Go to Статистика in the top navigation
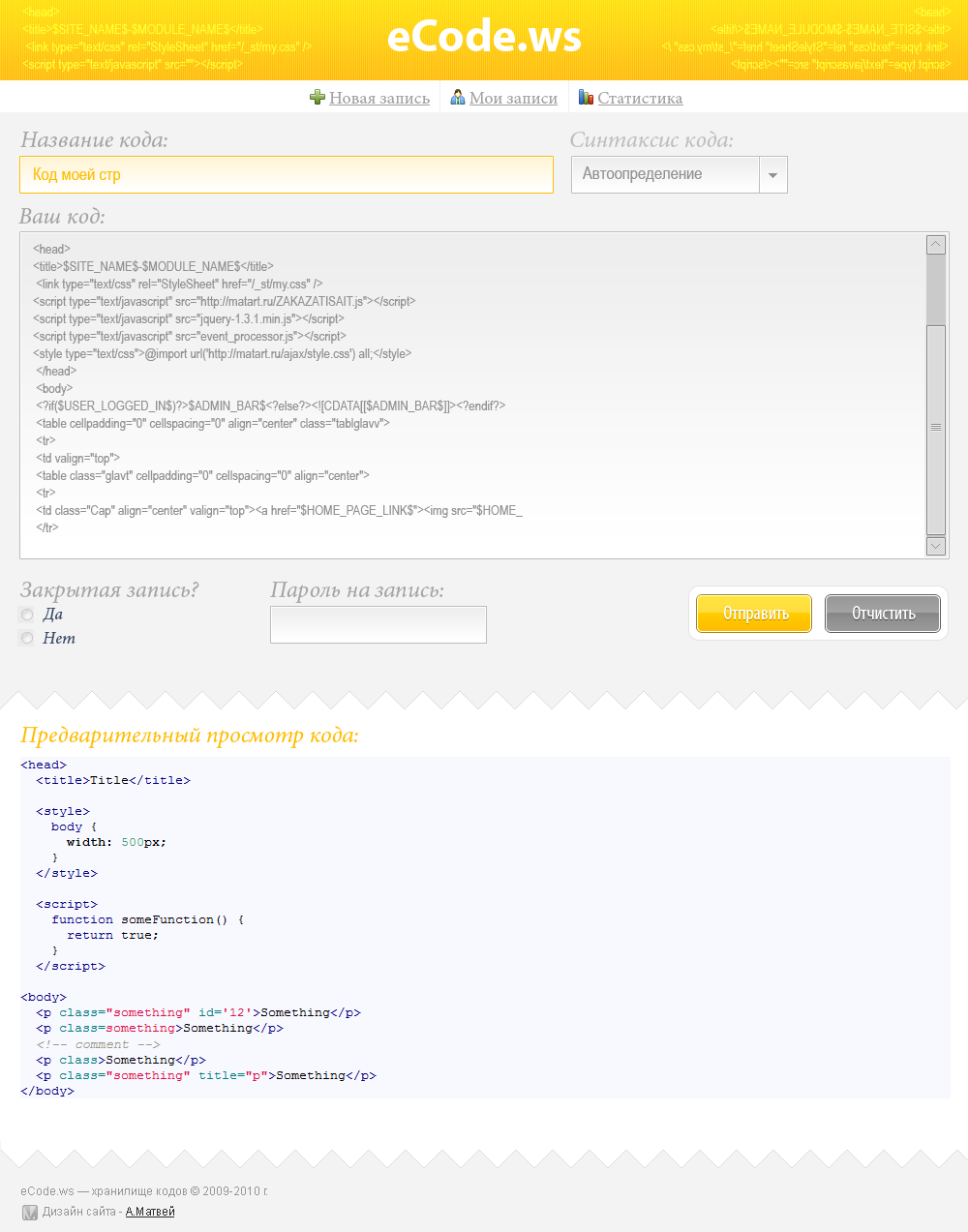Image resolution: width=968 pixels, height=1232 pixels. pos(641,97)
